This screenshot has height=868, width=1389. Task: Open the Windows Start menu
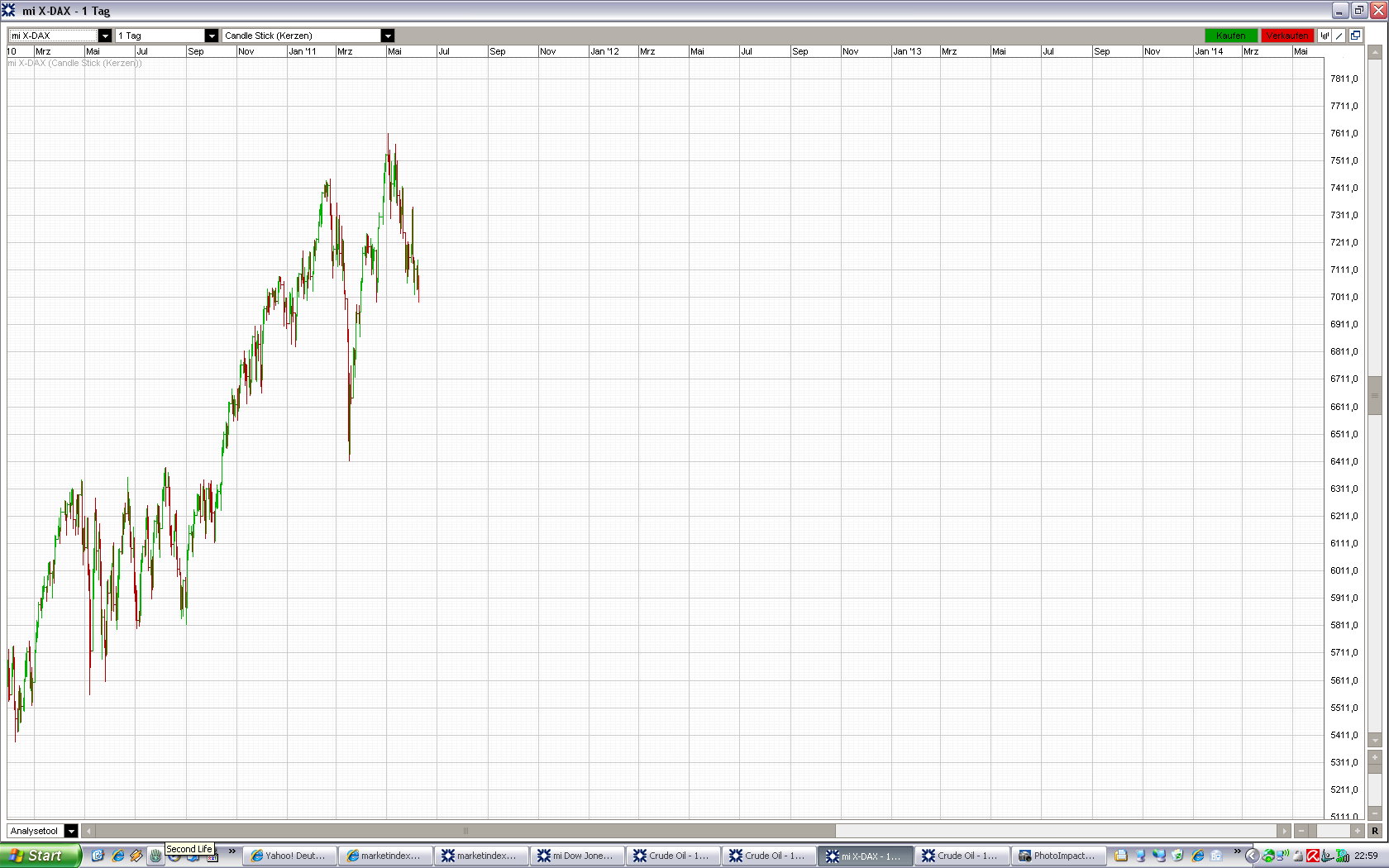click(41, 856)
